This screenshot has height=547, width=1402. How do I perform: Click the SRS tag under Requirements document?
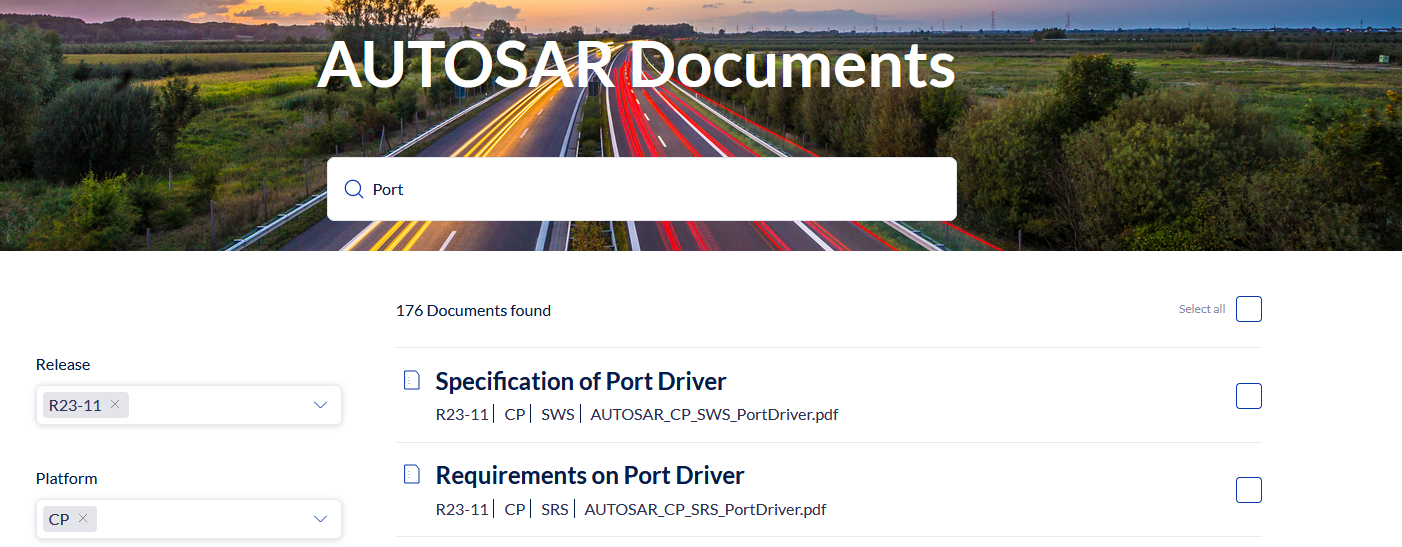point(554,509)
